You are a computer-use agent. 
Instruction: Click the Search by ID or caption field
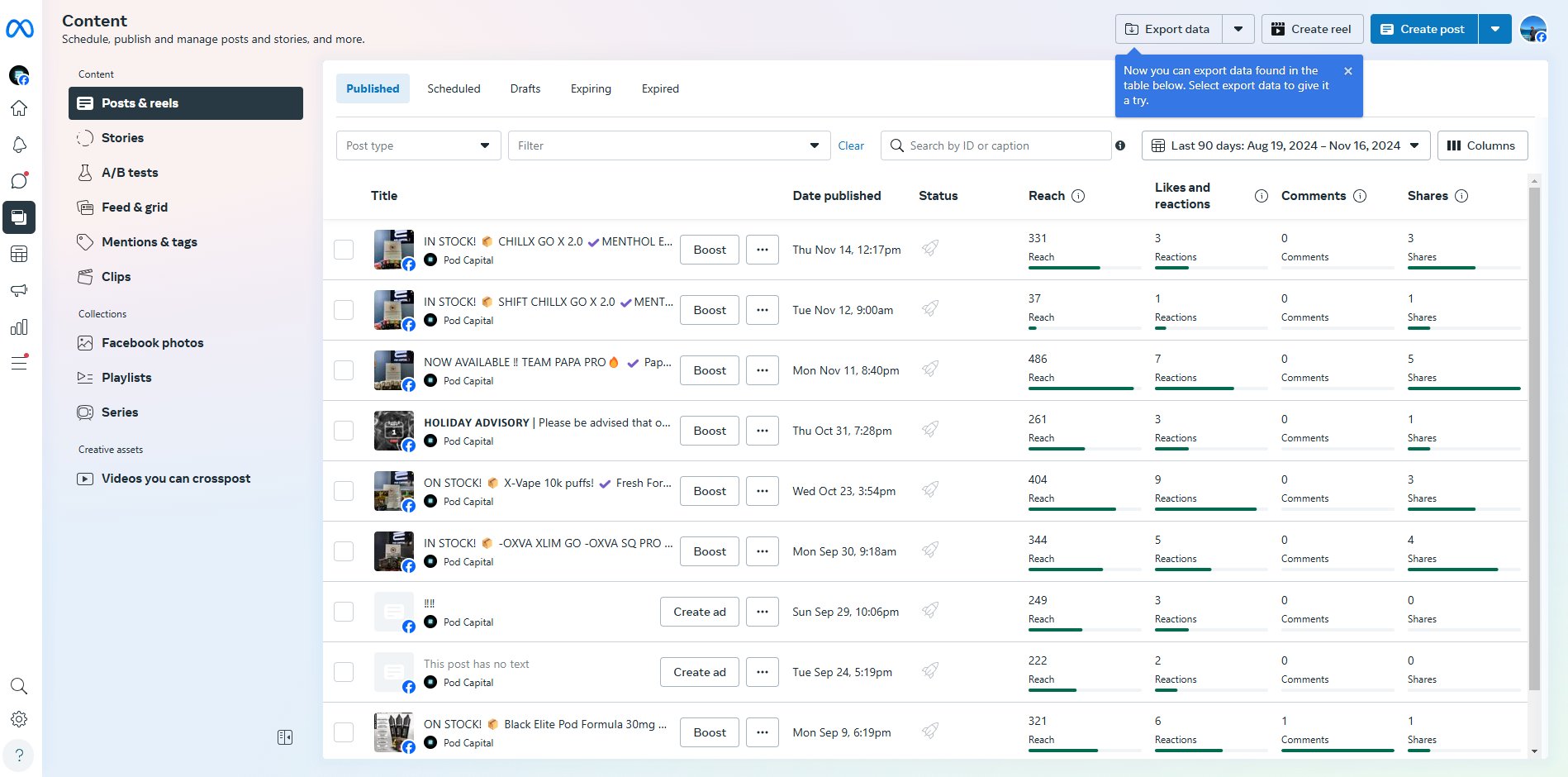coord(996,145)
